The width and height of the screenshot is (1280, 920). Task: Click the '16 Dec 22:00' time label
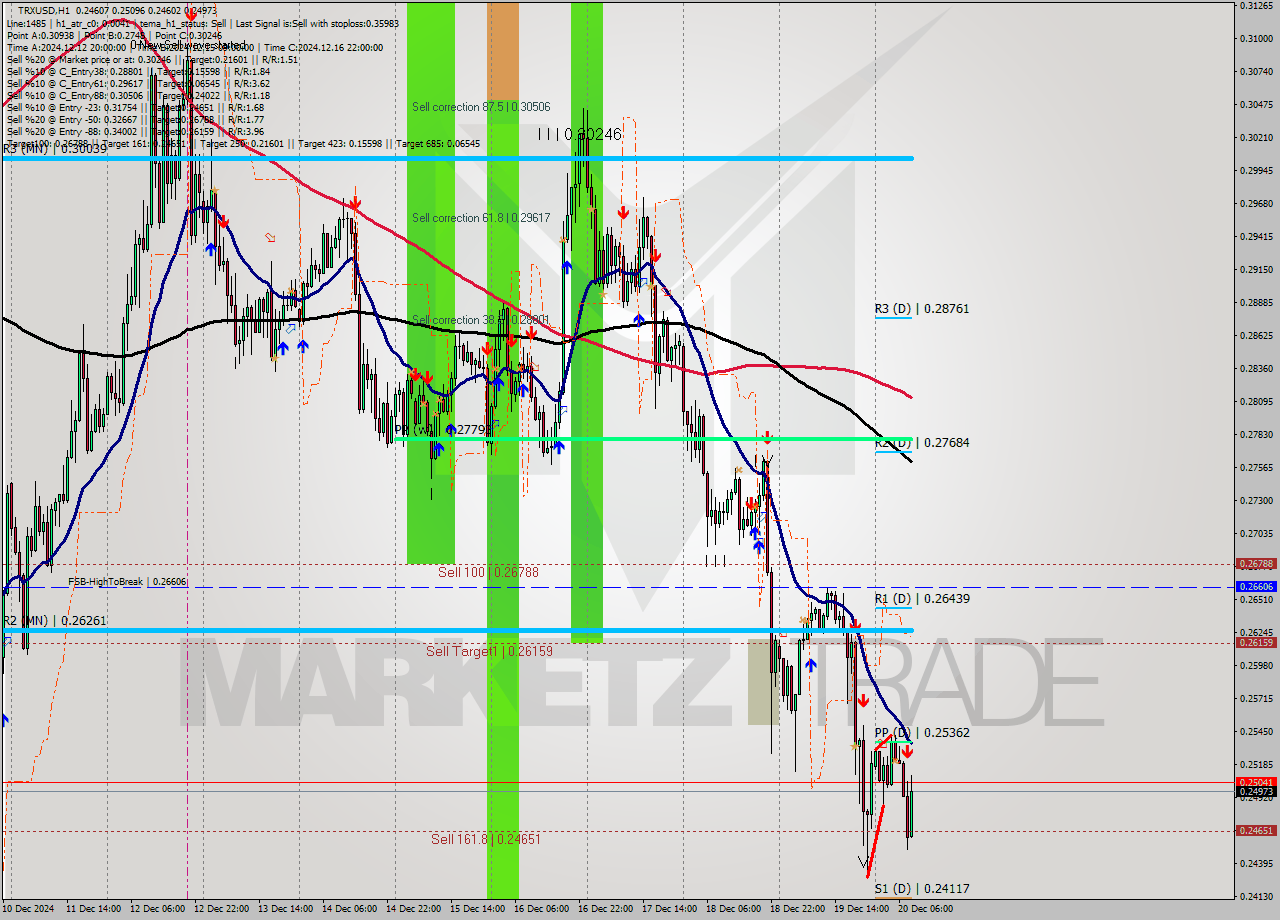606,909
